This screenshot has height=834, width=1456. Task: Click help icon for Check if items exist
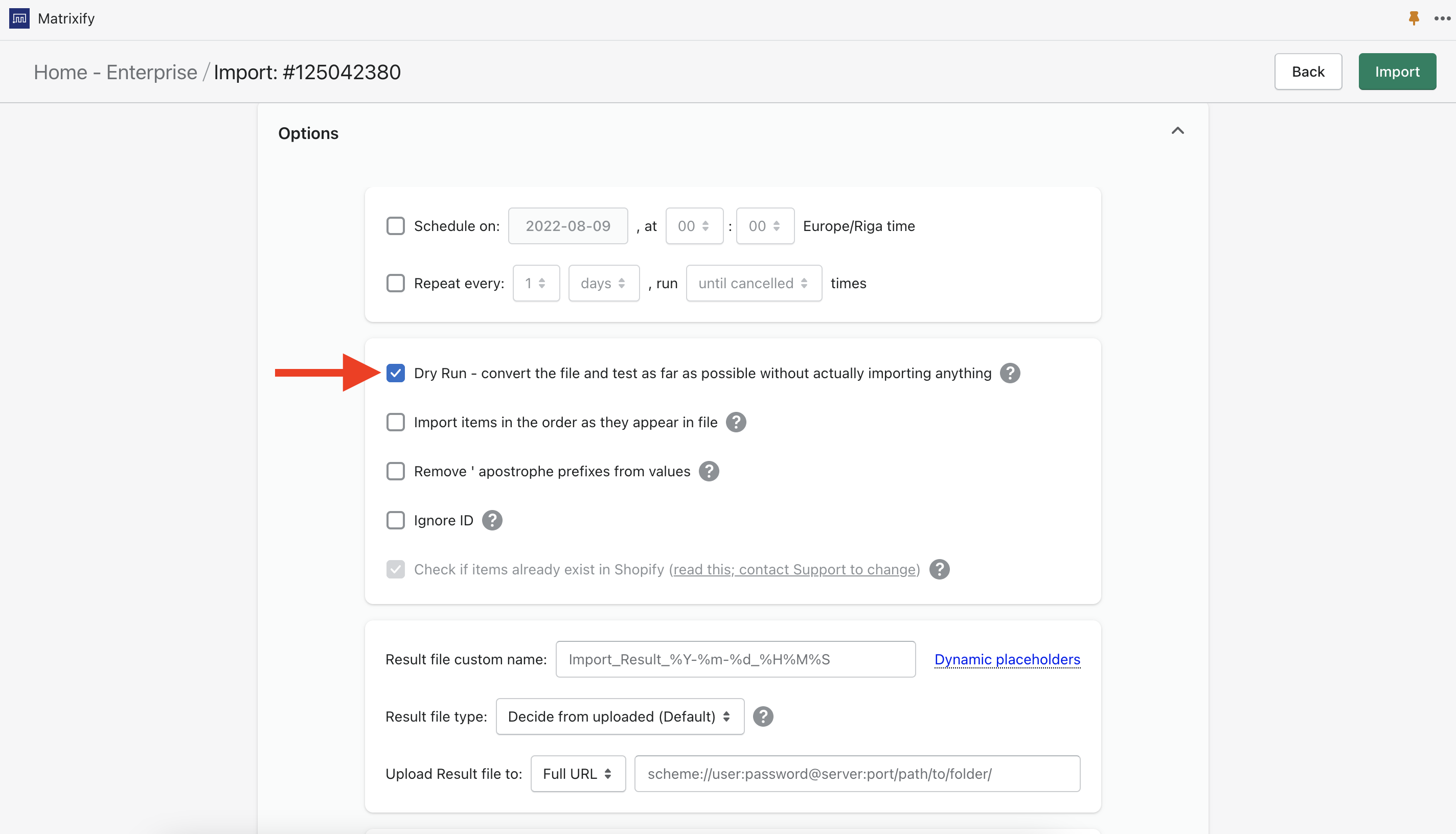click(x=939, y=570)
